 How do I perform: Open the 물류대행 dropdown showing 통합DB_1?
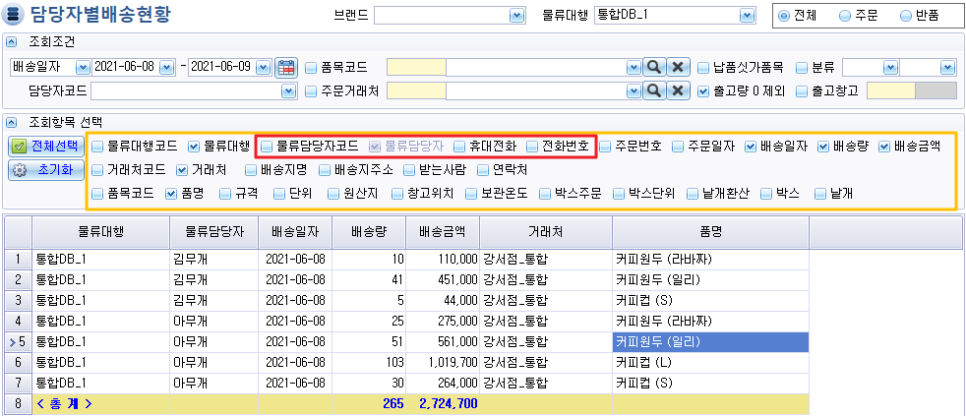click(x=747, y=16)
